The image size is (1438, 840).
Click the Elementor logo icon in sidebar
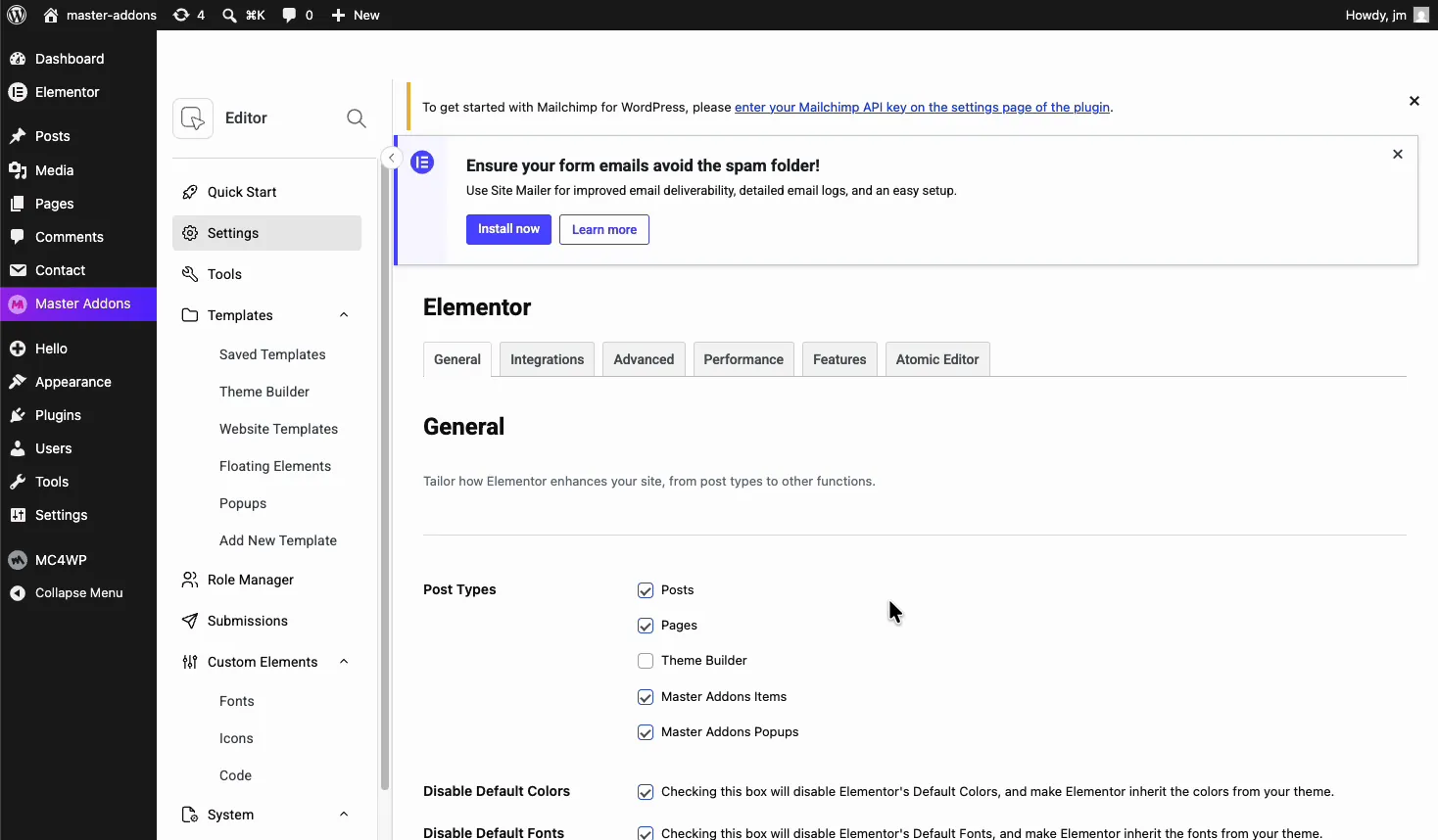(x=18, y=92)
